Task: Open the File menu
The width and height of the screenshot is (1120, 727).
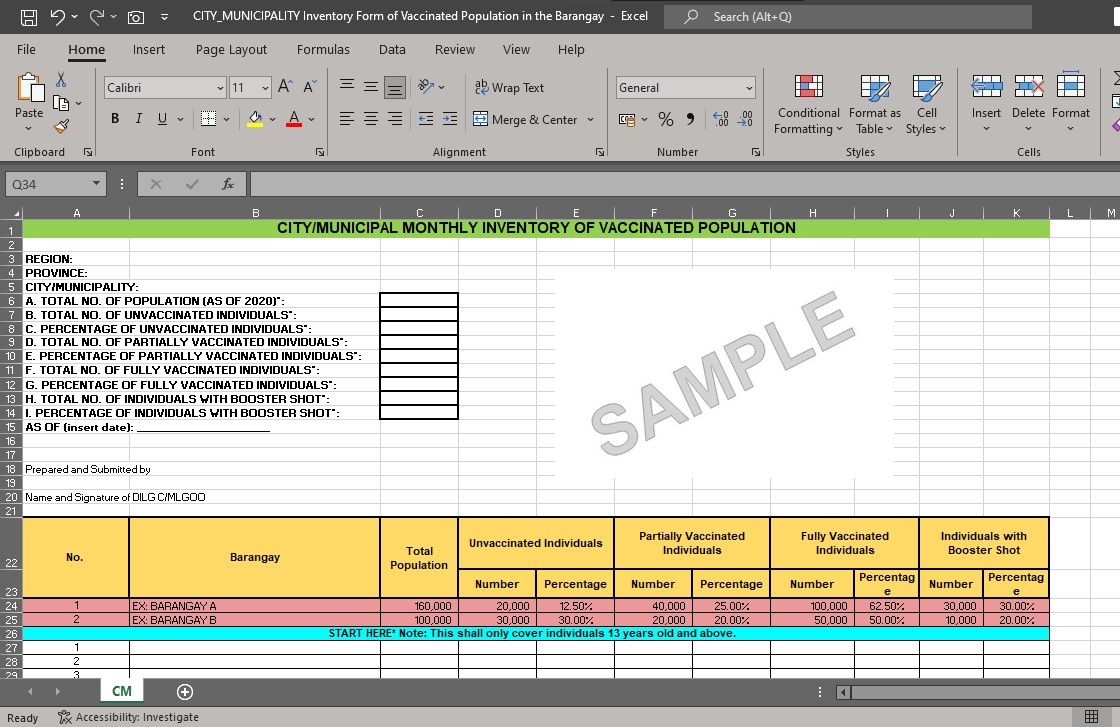Action: coord(26,49)
